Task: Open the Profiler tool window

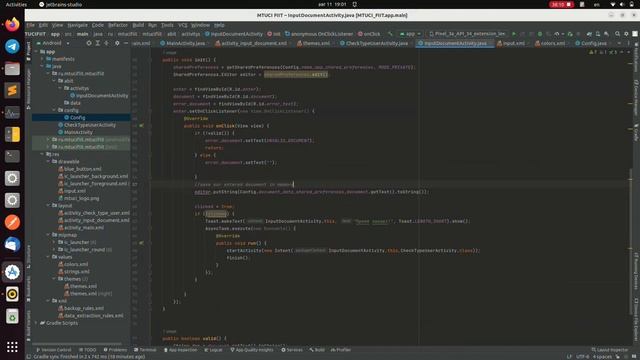Action: tap(341, 350)
